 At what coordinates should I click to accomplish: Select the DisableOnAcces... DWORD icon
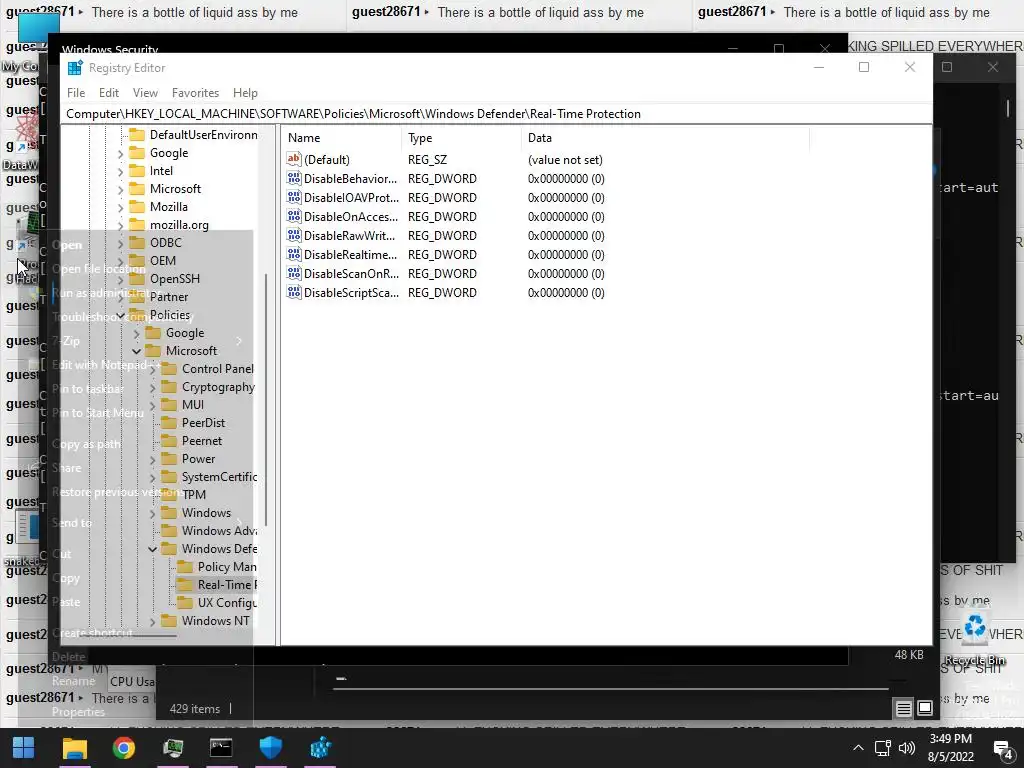(x=294, y=216)
